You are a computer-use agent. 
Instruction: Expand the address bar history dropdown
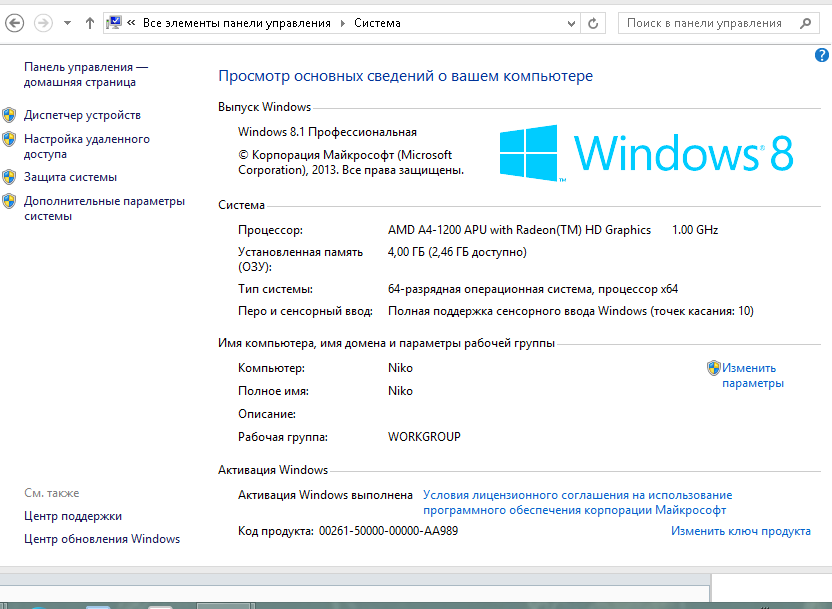(x=571, y=23)
